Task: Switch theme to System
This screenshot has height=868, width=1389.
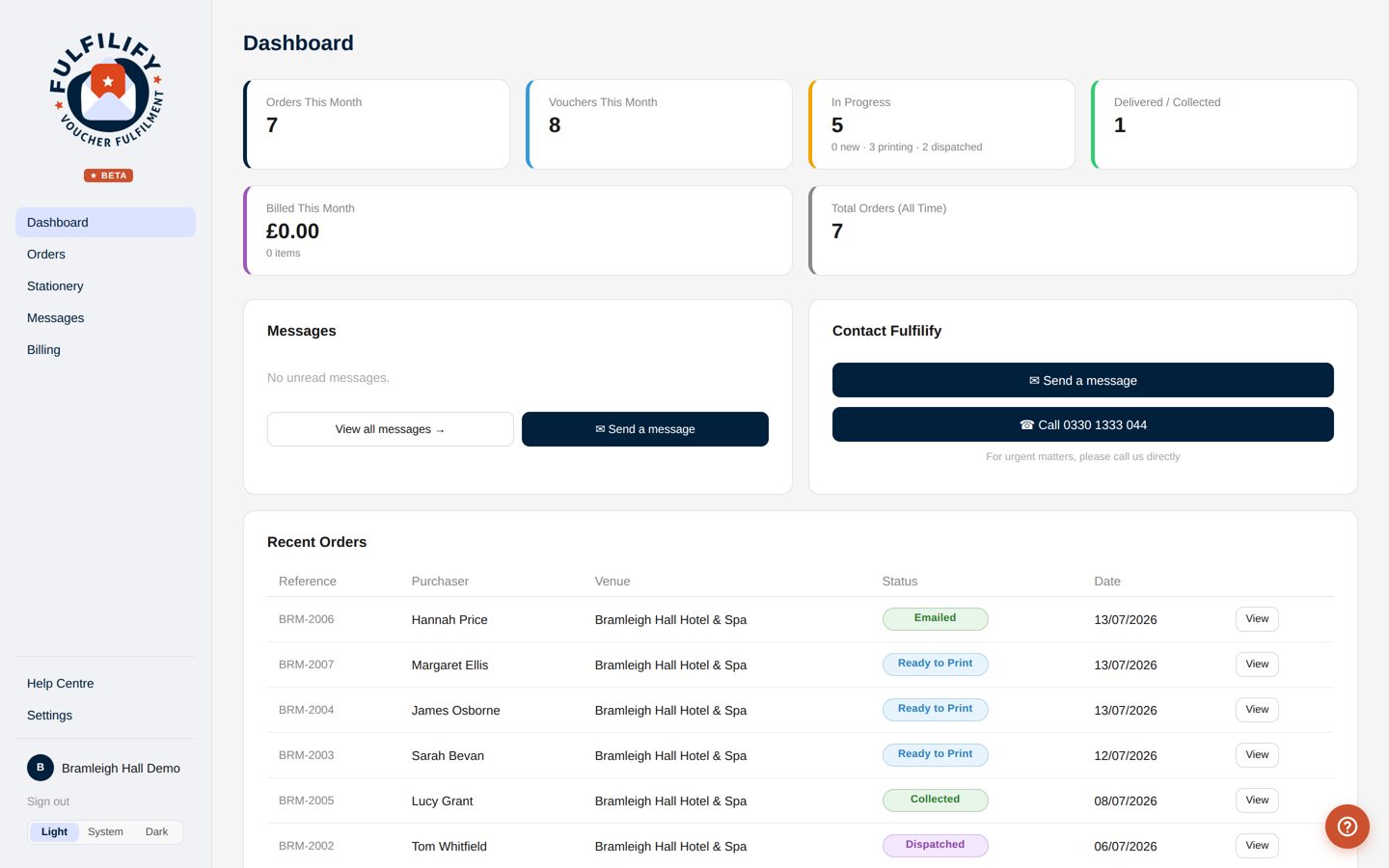Action: 105,831
